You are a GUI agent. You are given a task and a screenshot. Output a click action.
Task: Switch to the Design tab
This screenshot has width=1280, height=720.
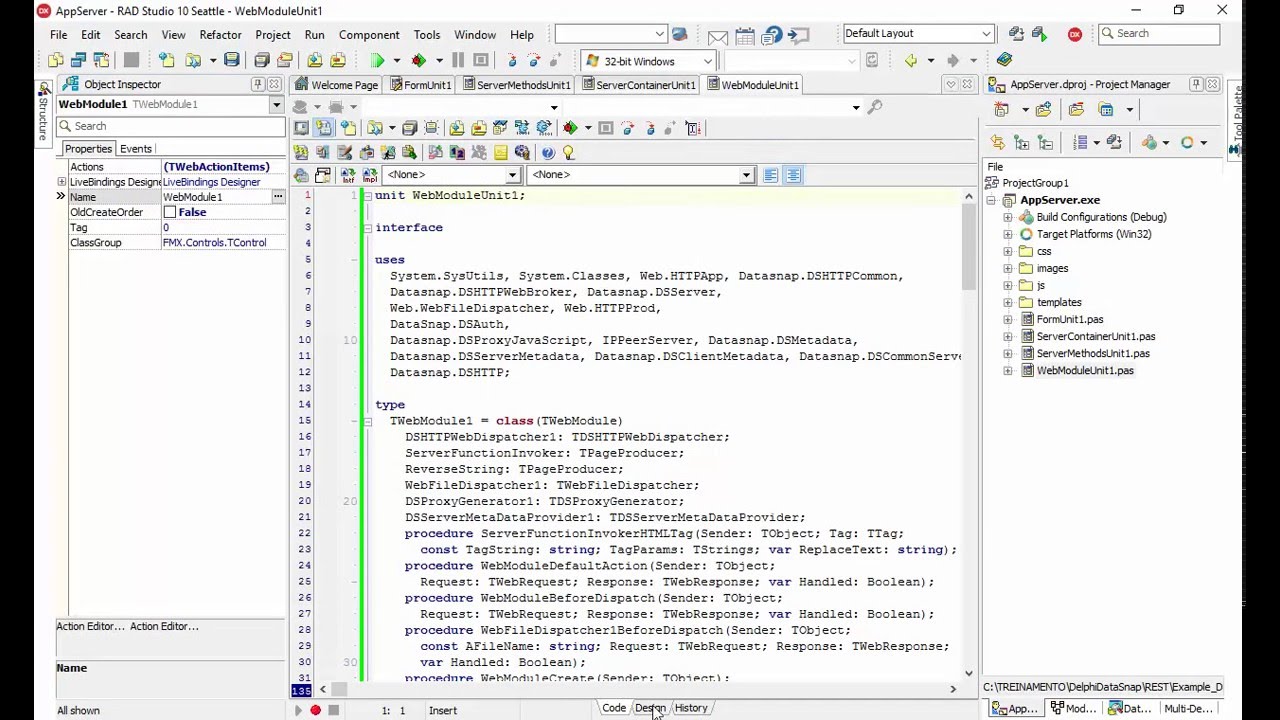[x=650, y=708]
